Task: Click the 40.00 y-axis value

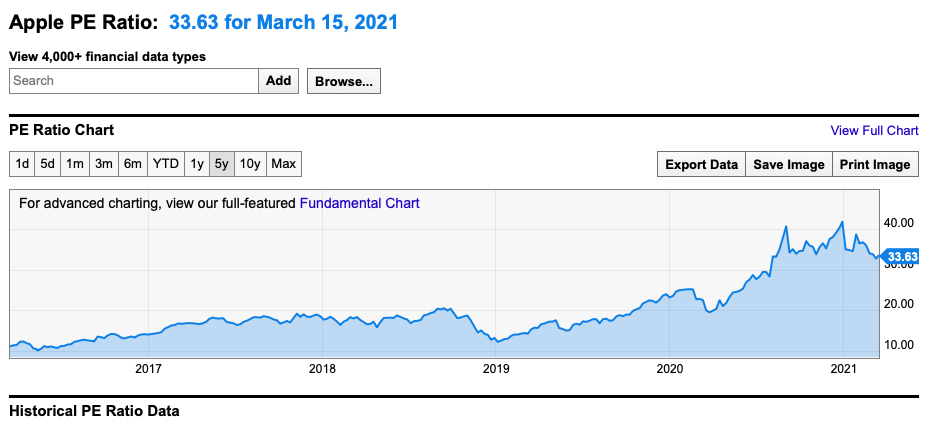Action: point(898,223)
